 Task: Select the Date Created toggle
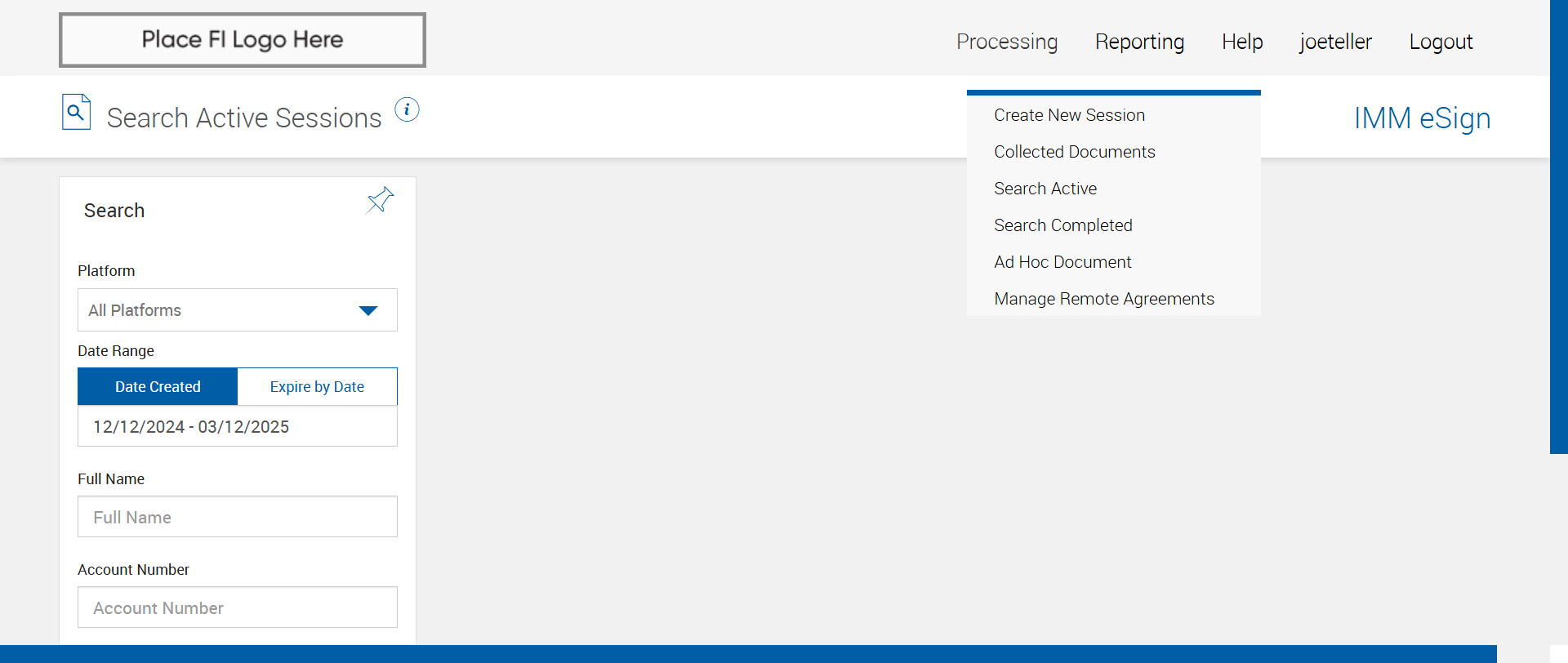[x=158, y=387]
